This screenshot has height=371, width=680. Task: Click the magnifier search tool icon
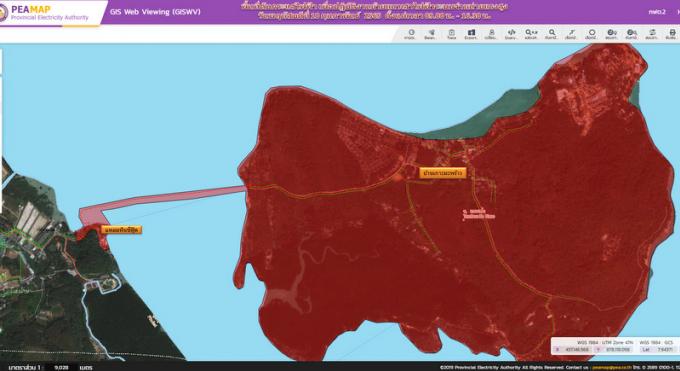tap(552, 34)
